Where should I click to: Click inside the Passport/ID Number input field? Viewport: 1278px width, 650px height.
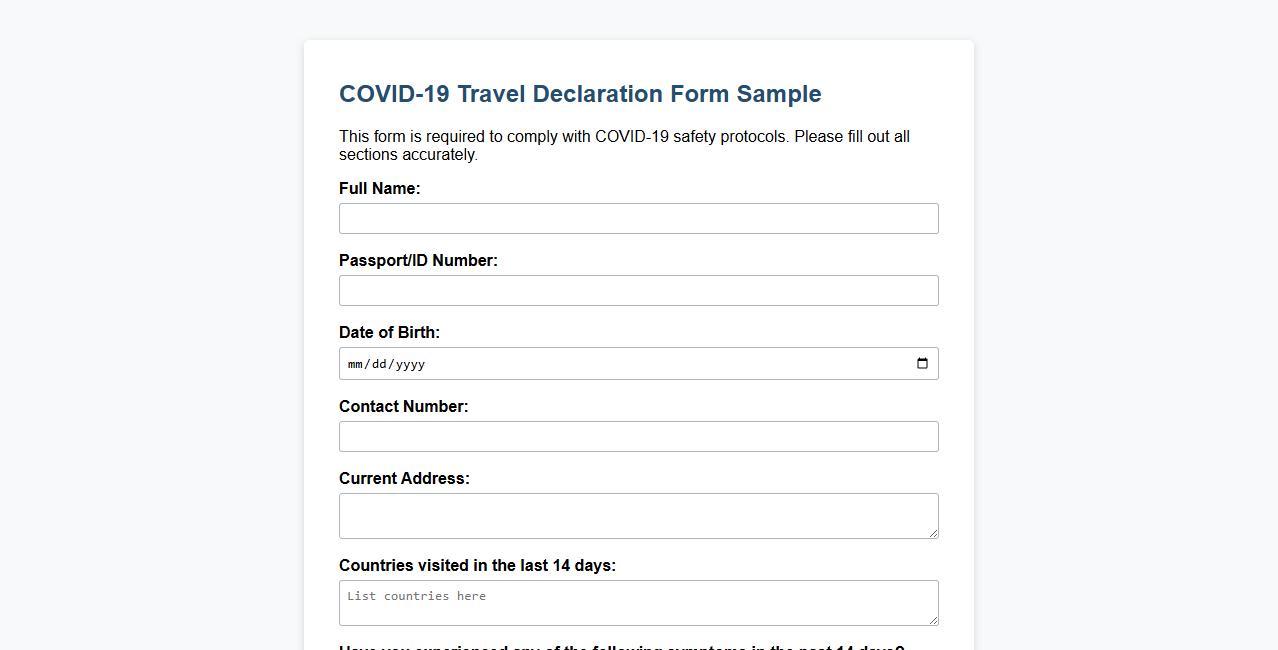(x=638, y=290)
